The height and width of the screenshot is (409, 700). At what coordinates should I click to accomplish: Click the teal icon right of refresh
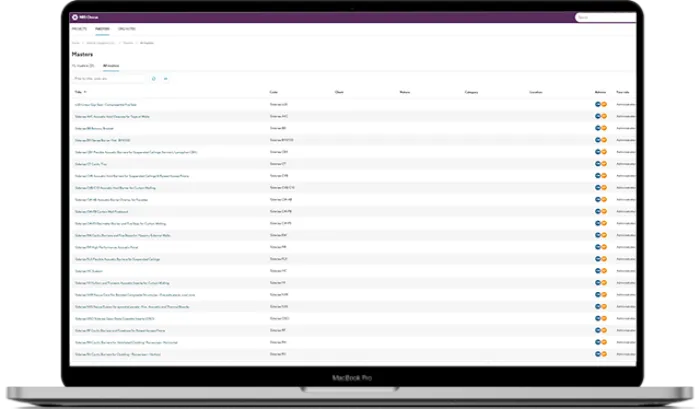[x=166, y=79]
